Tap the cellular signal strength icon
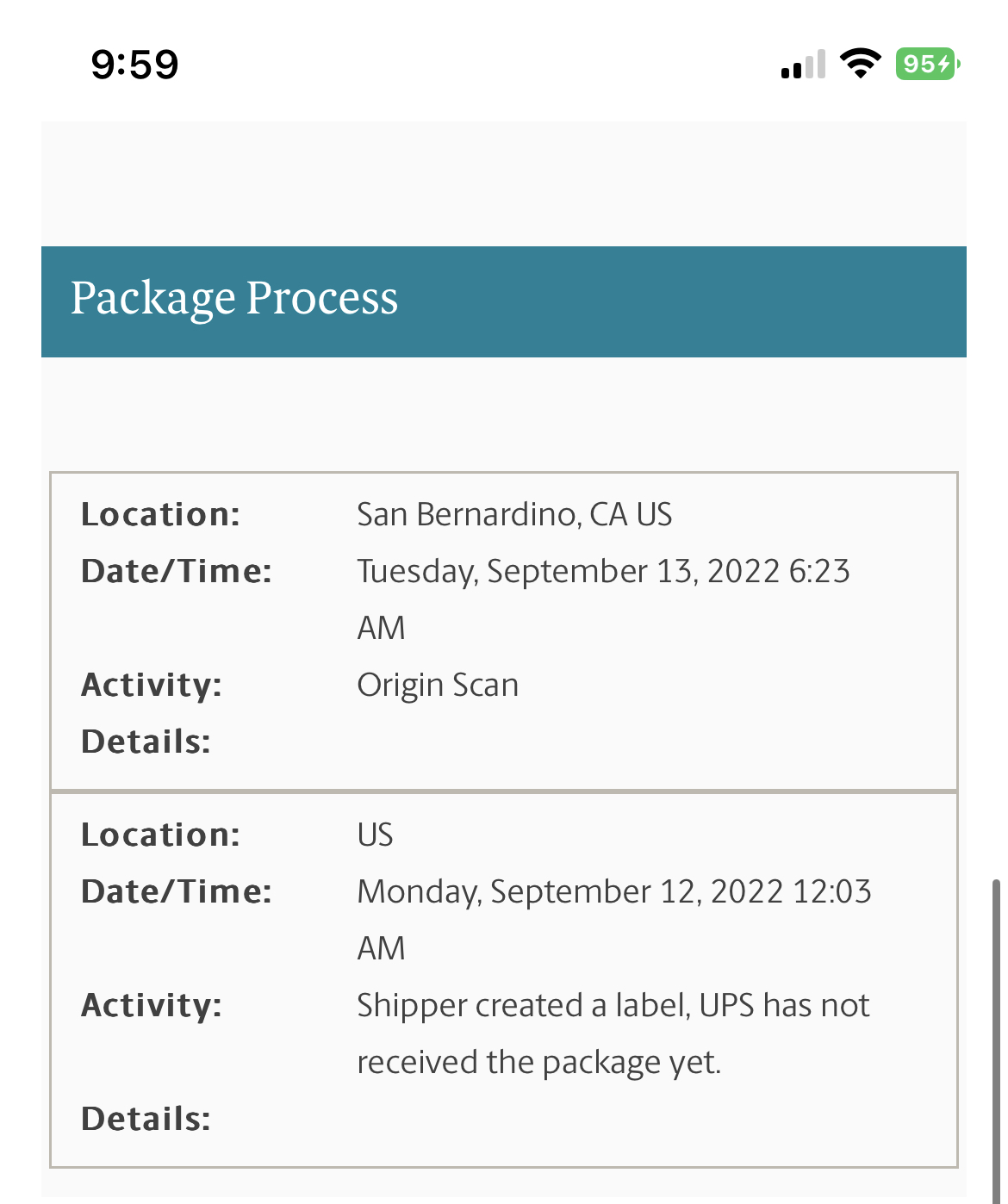Screen dimensions: 1008x1204 803,65
